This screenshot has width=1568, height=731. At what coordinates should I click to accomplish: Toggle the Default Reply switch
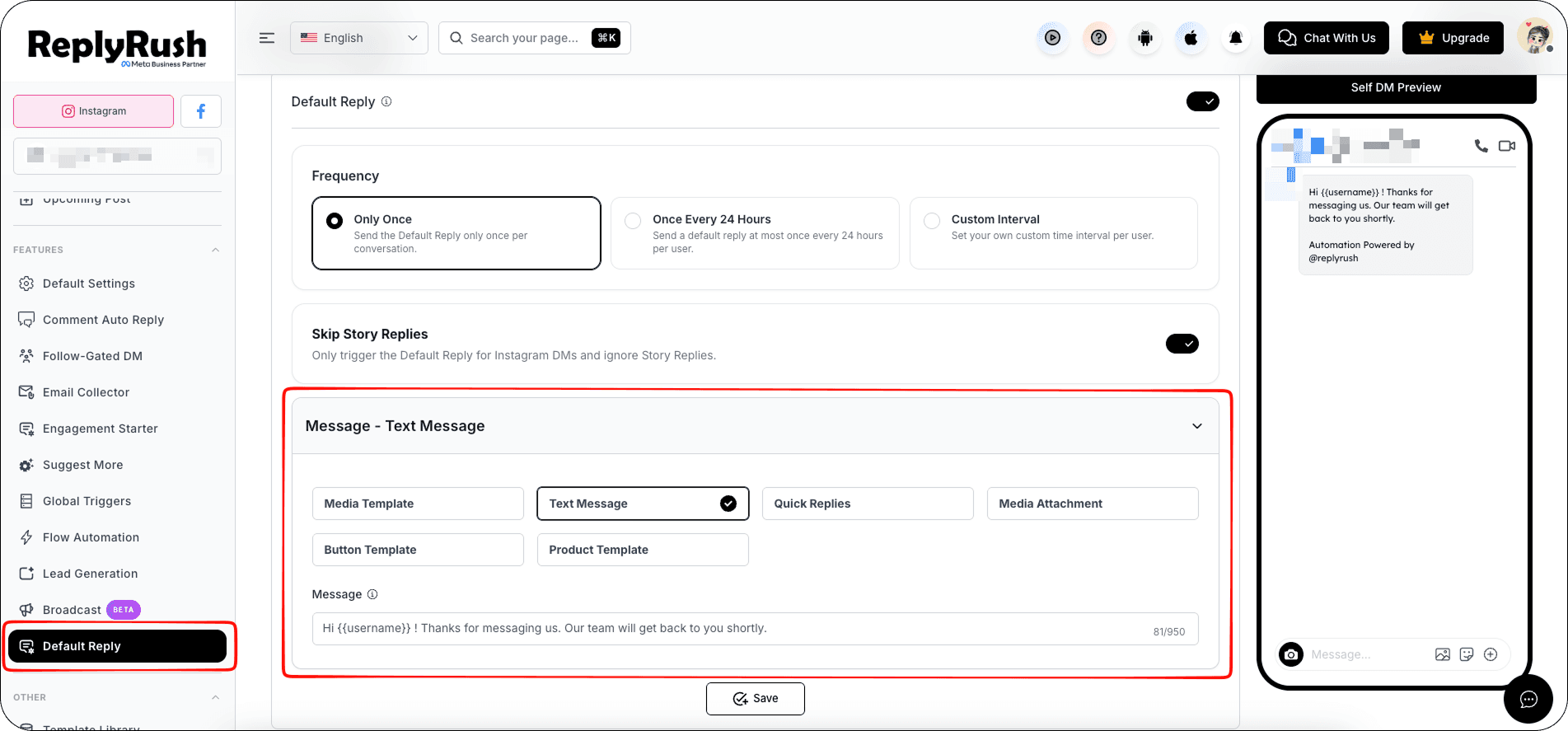[x=1203, y=101]
